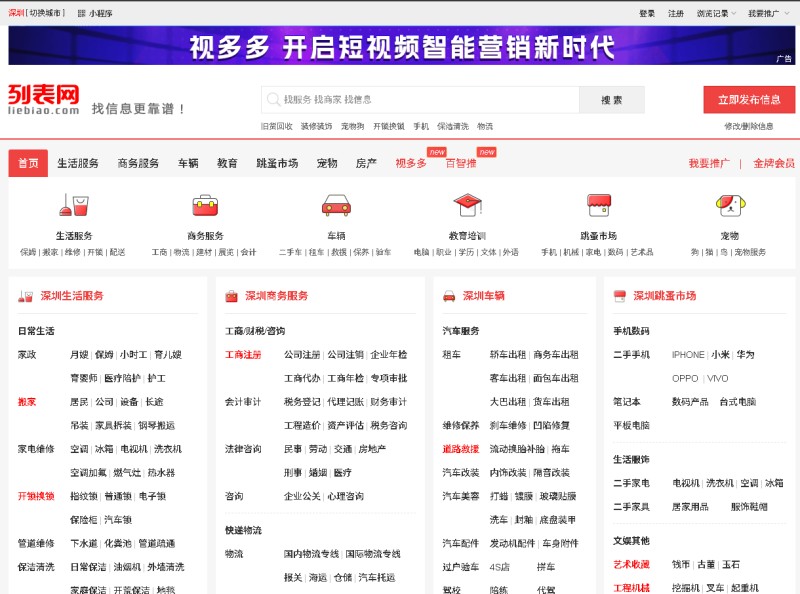The height and width of the screenshot is (594, 800).
Task: Click the 列表网 liebiao.com logo
Action: (44, 100)
